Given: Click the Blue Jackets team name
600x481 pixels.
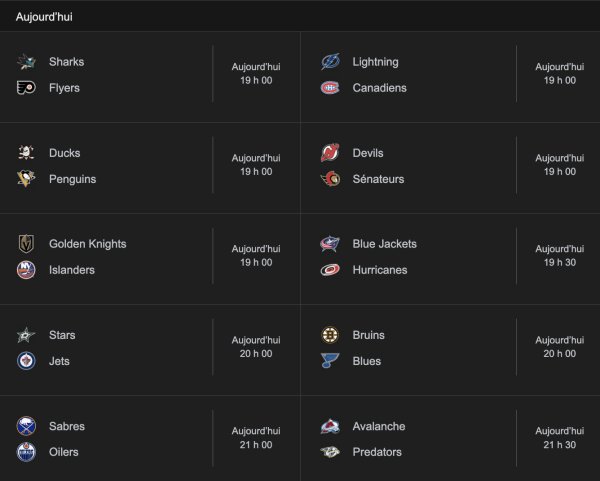Looking at the screenshot, I should [x=385, y=244].
